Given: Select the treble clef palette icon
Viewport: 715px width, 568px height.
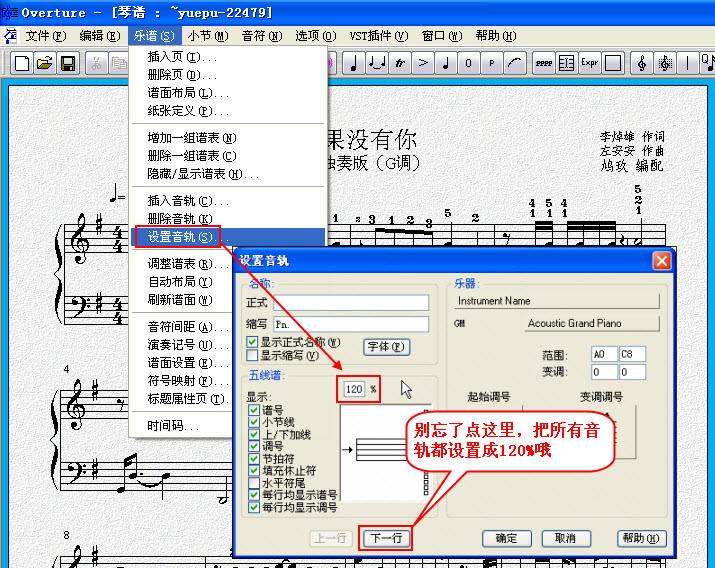Looking at the screenshot, I should click(x=642, y=63).
